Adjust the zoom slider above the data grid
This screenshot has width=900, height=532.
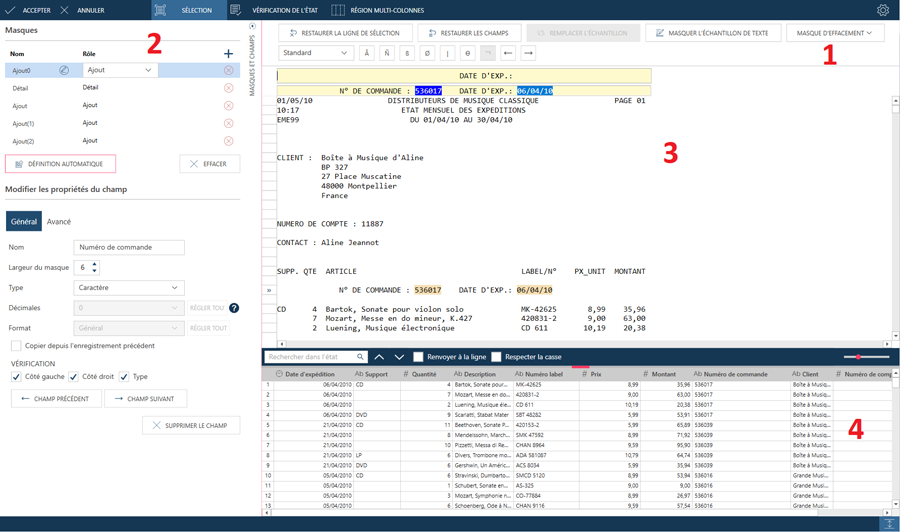859,357
